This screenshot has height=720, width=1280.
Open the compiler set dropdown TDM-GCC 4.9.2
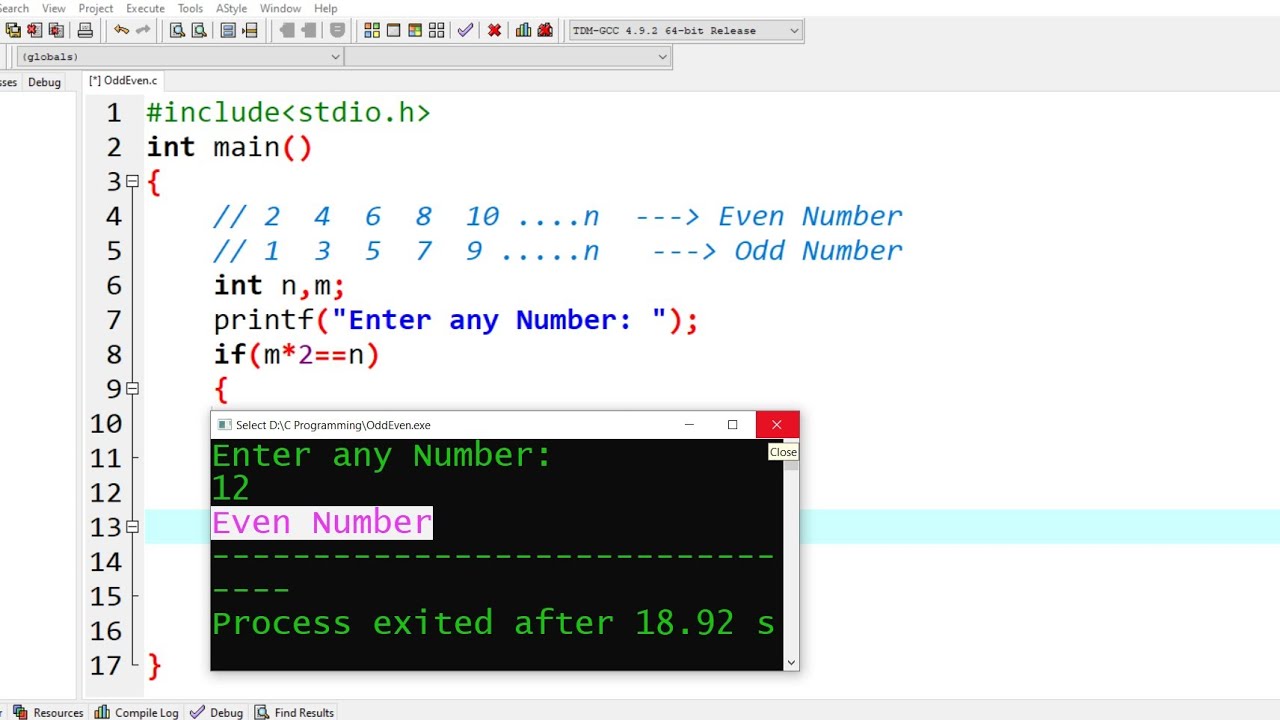(685, 30)
